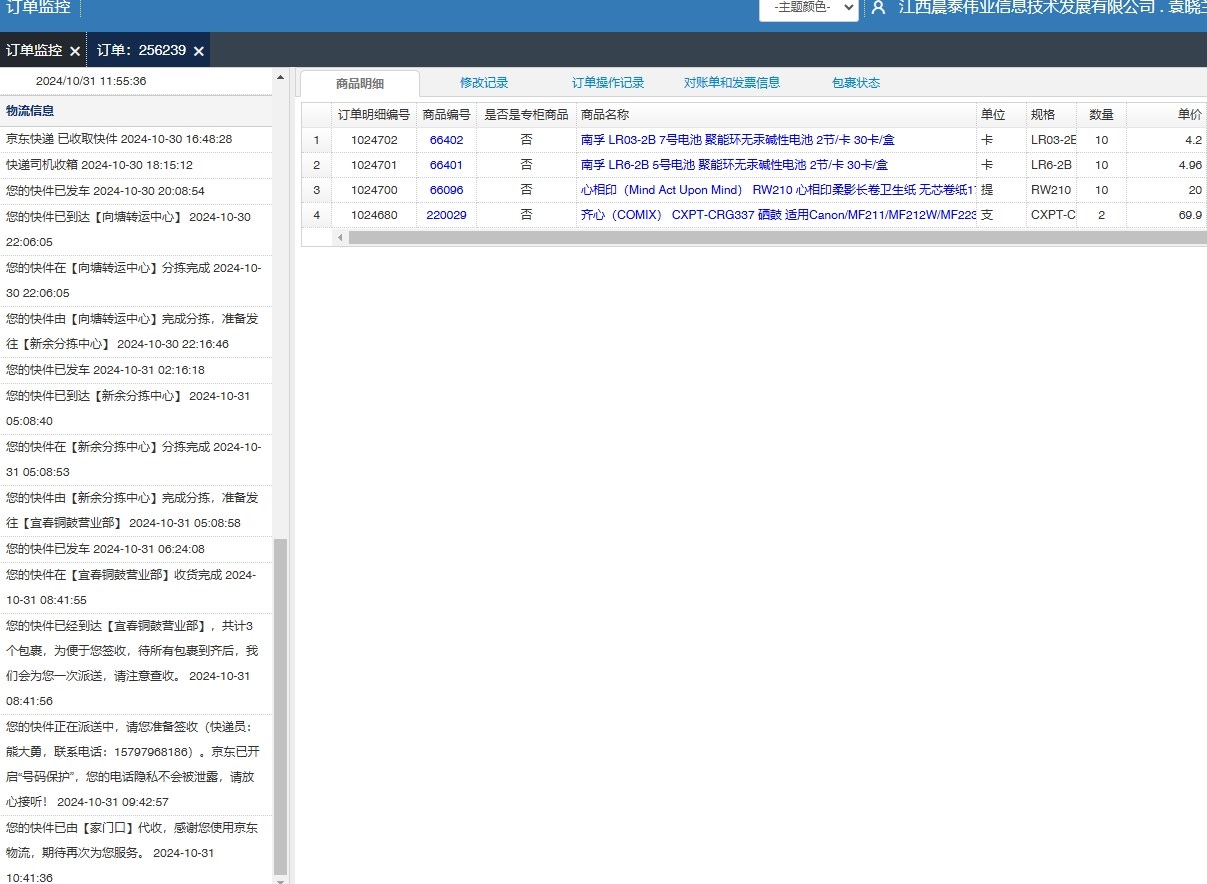Click the 否 cell in the 1024680 row
1207x884 pixels.
526,215
